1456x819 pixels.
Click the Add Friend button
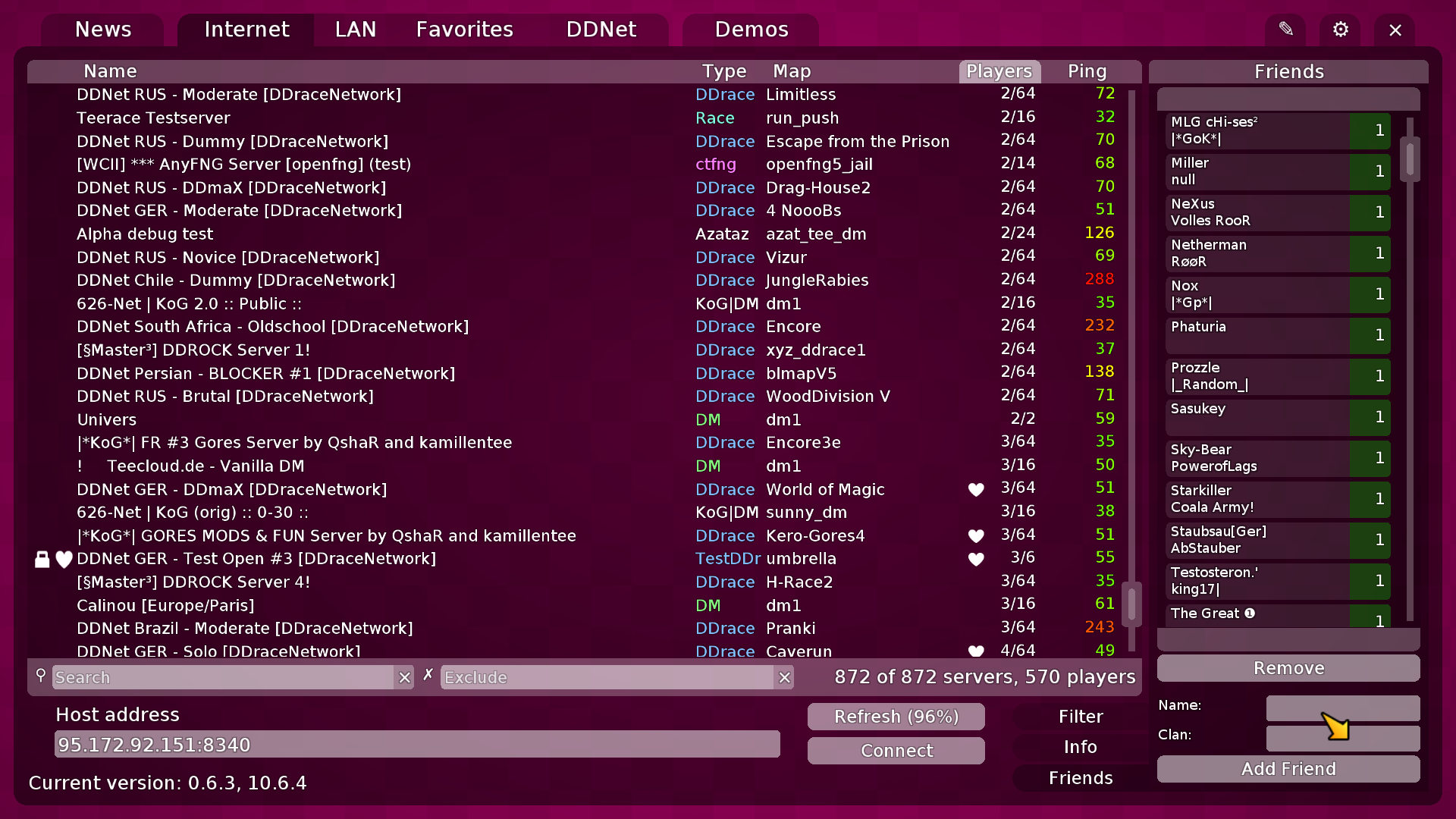(1288, 769)
